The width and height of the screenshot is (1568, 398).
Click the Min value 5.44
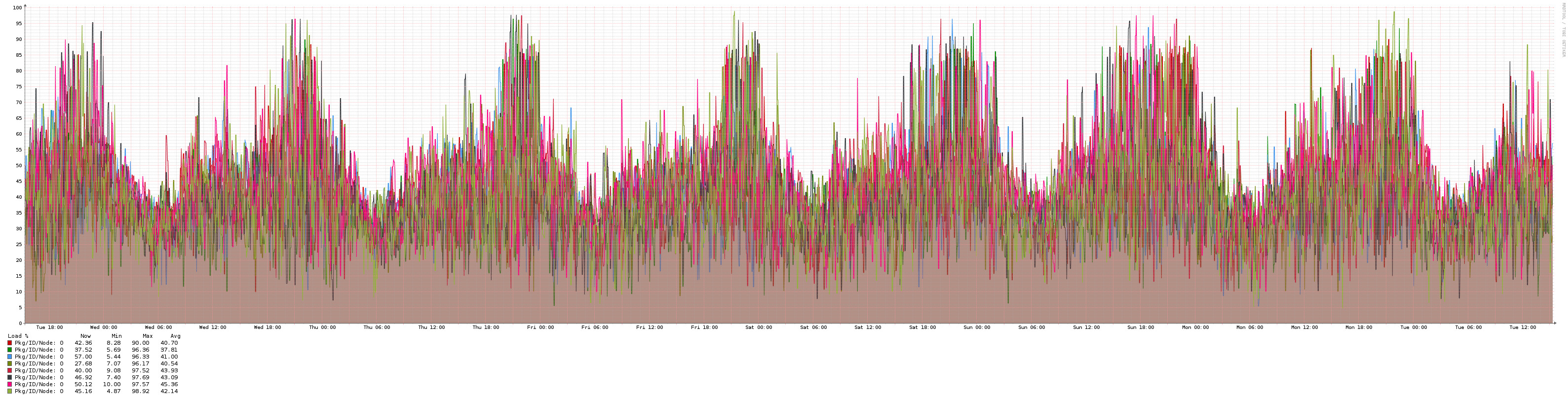pos(114,357)
